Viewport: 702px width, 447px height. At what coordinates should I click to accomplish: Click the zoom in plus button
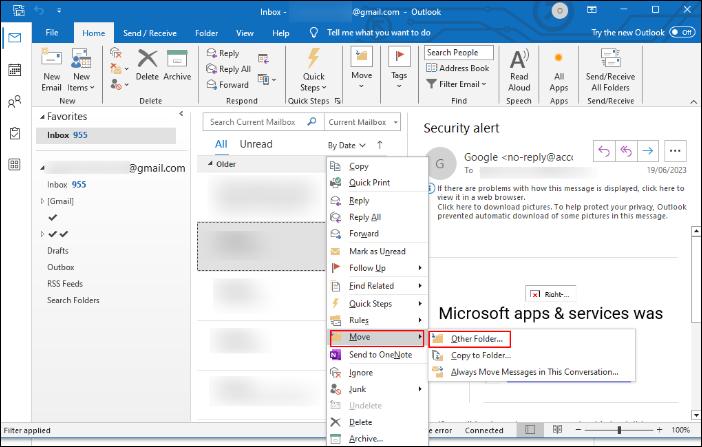659,430
